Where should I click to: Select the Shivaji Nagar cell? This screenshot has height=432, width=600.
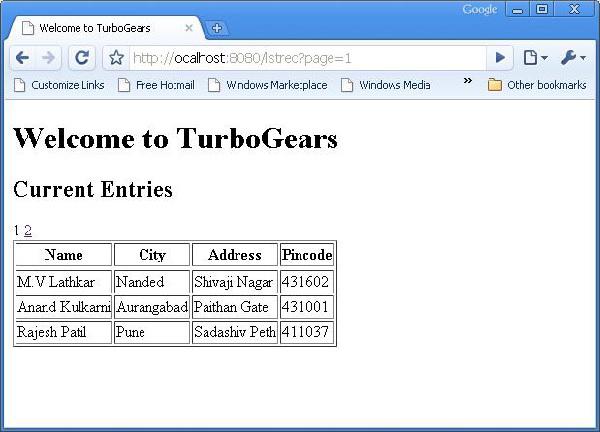click(235, 282)
